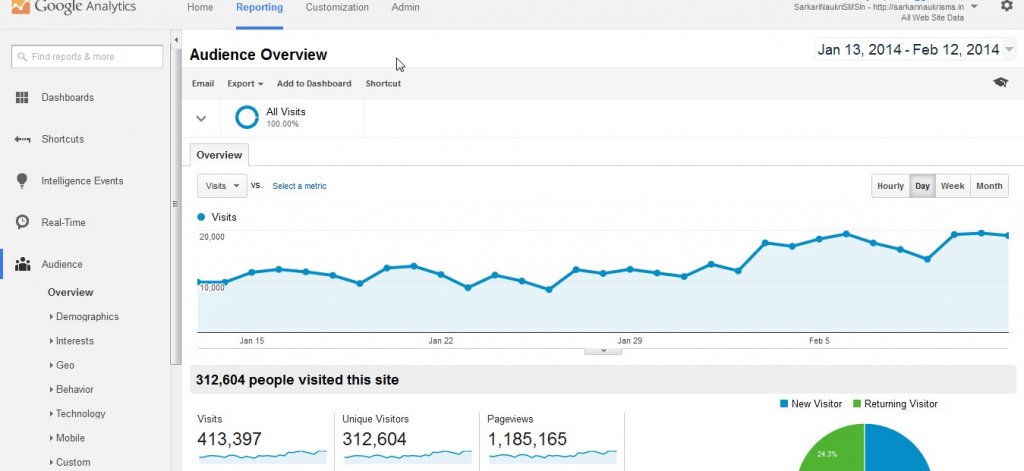Open the Audience section
1024x471 pixels.
click(x=62, y=265)
